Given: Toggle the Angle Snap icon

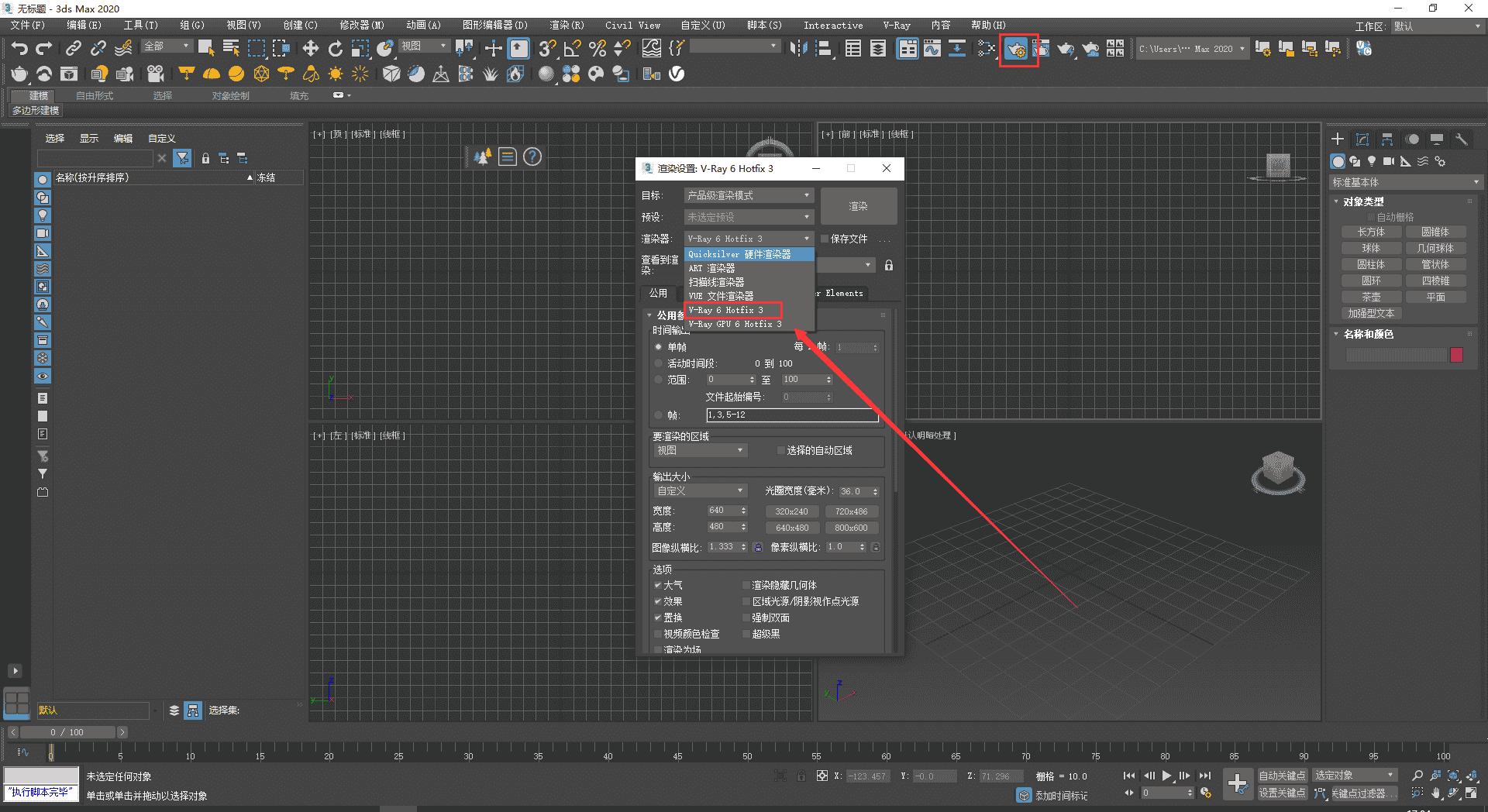Looking at the screenshot, I should click(572, 48).
